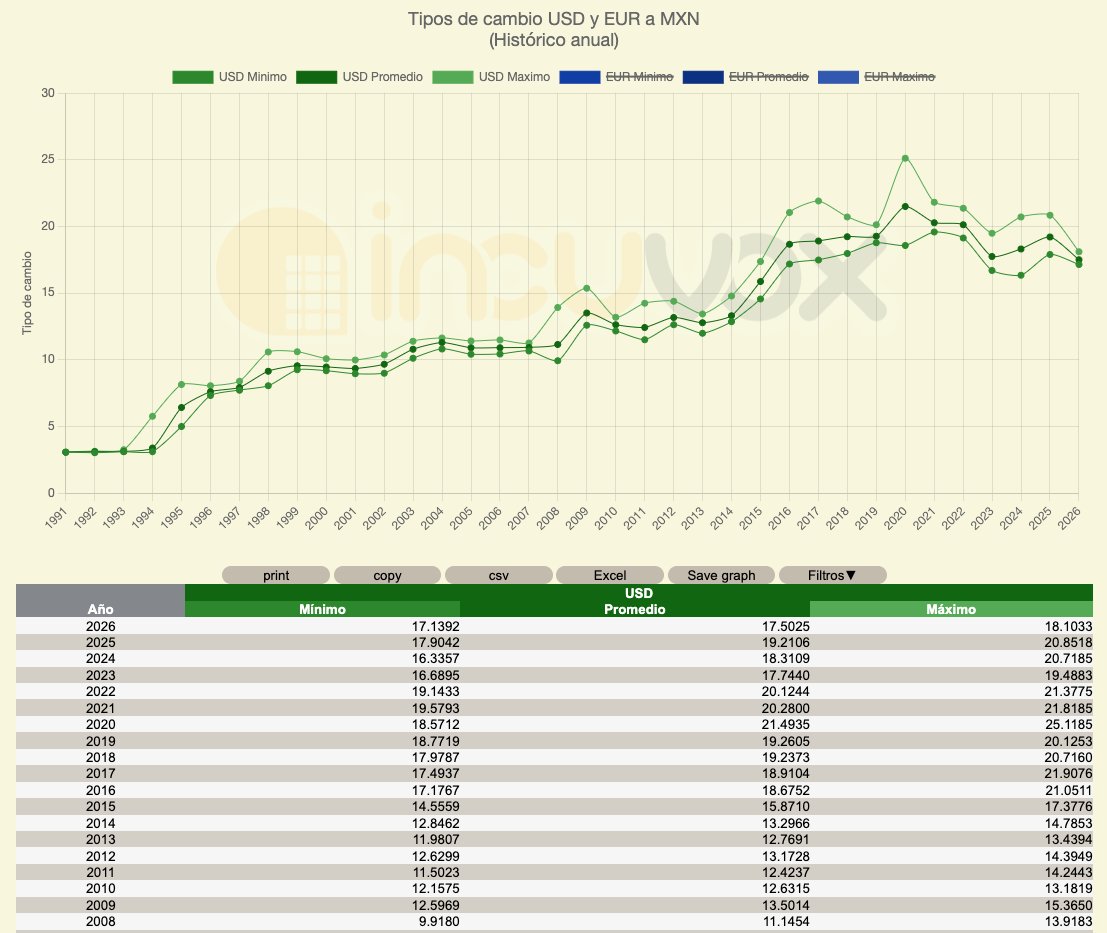Click the EUR Promedio dark blue swatch
This screenshot has height=933, width=1107.
click(x=703, y=77)
